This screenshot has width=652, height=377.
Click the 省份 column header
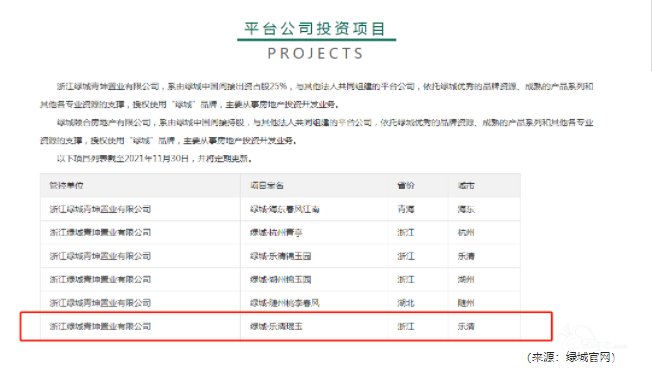pyautogui.click(x=406, y=185)
